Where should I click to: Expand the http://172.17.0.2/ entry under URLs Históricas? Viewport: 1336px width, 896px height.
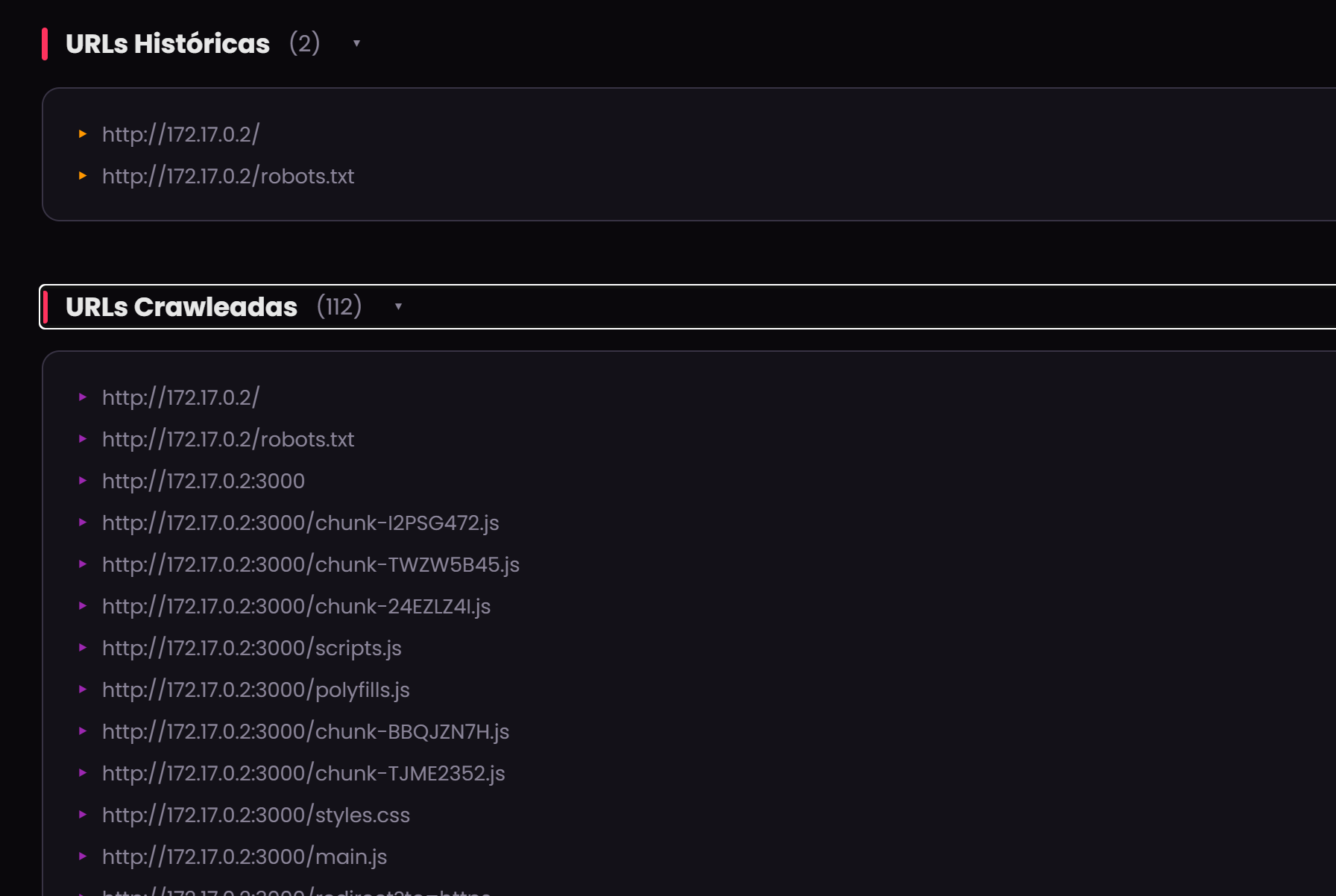click(x=83, y=135)
